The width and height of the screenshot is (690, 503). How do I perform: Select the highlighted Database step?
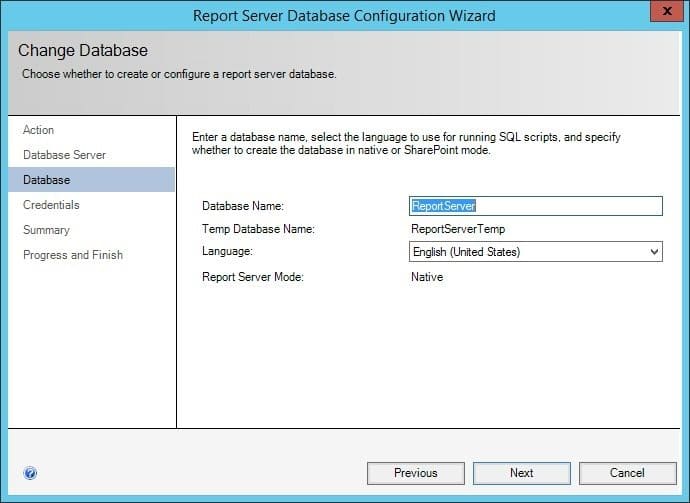[x=91, y=180]
